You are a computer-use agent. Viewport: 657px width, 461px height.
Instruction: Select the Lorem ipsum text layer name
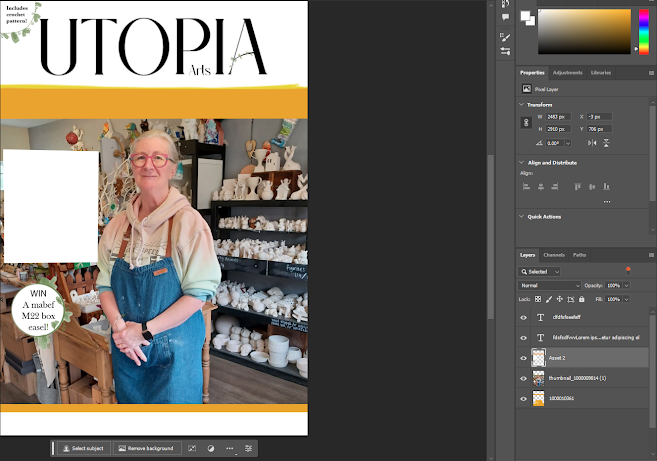[596, 337]
